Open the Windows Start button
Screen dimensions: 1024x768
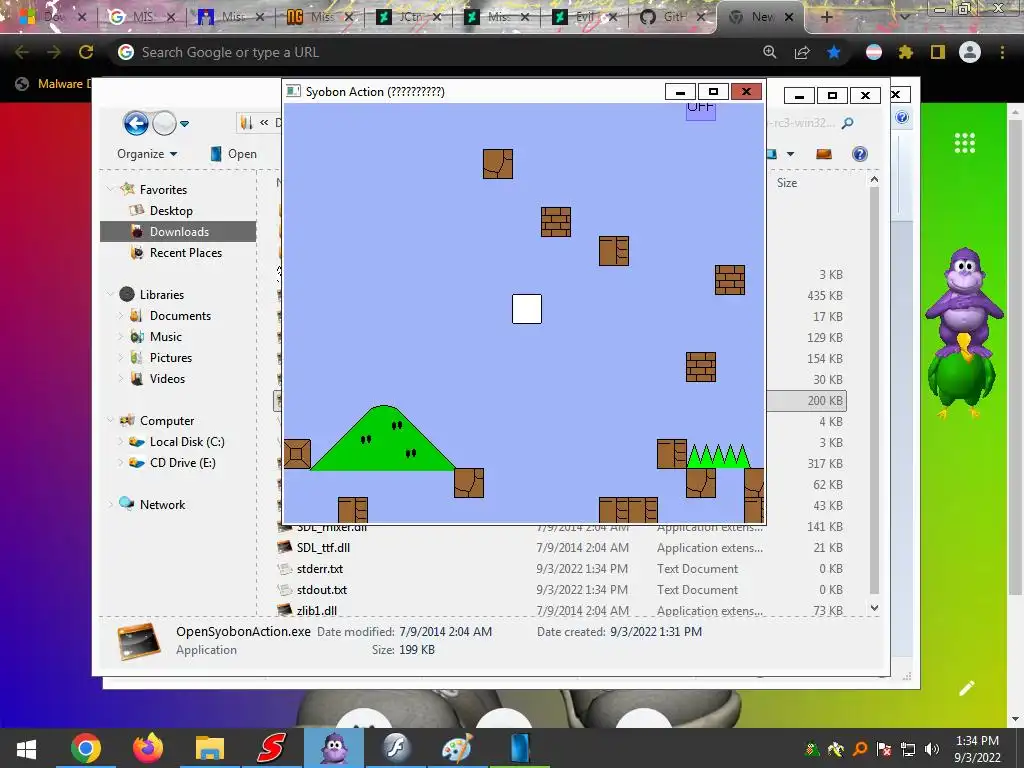[x=26, y=748]
